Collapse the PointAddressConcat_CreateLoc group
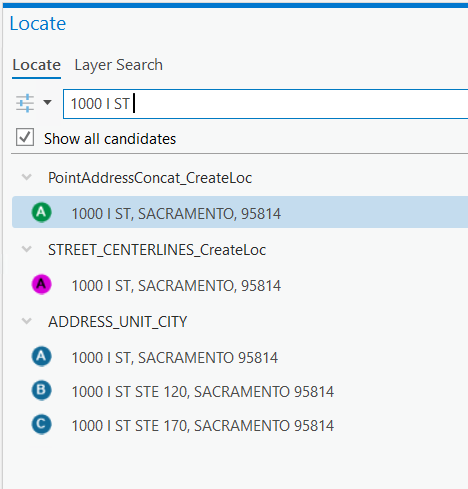Image resolution: width=468 pixels, height=489 pixels. tap(27, 177)
